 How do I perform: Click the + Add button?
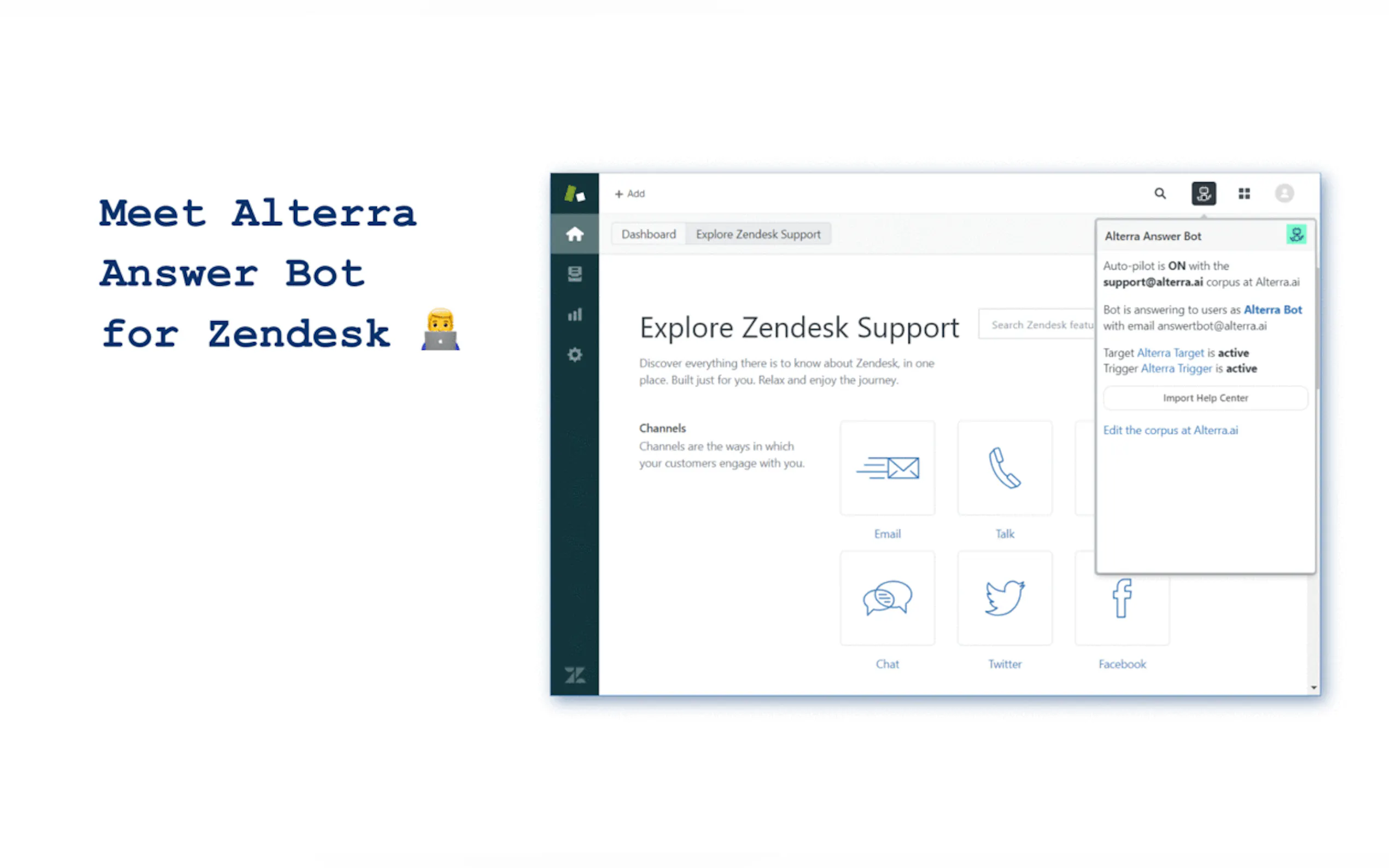[x=630, y=194]
